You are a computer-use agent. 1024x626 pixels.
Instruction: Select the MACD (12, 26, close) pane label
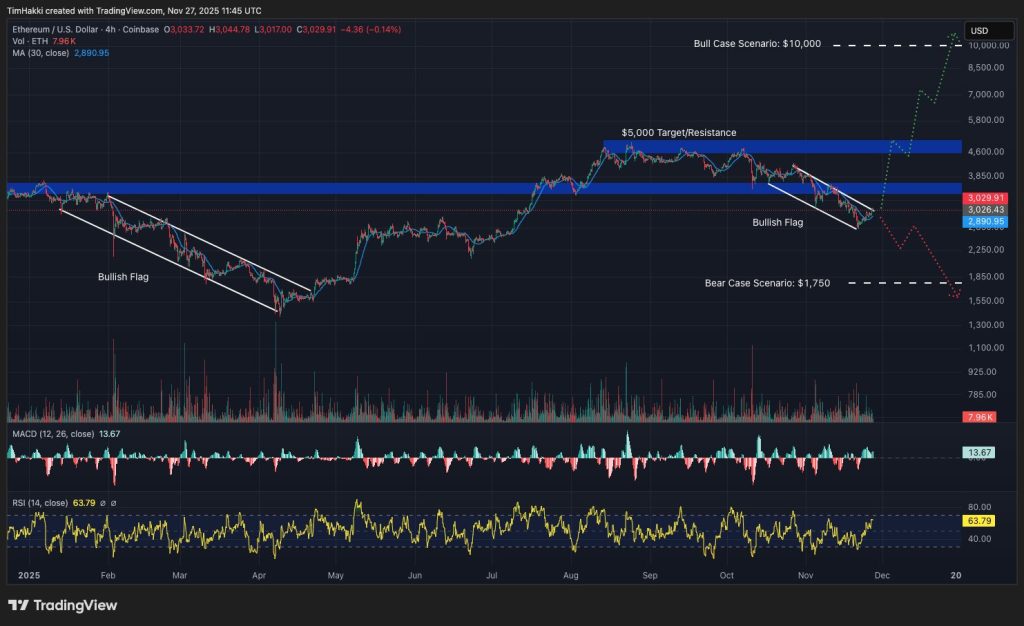[55, 435]
